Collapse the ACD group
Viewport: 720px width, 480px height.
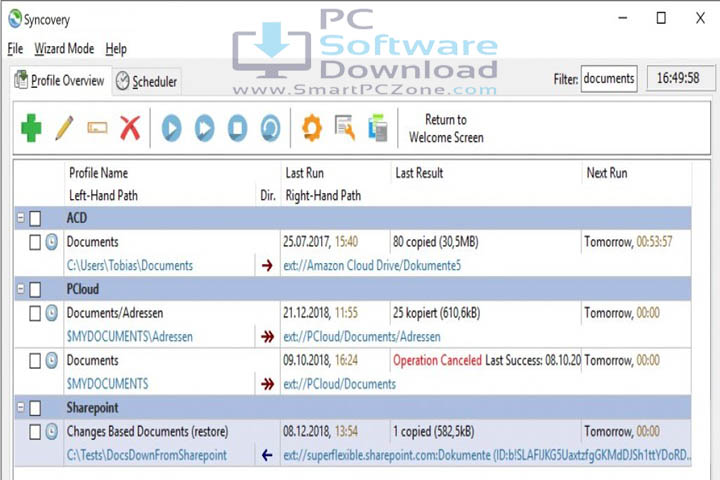[21, 217]
